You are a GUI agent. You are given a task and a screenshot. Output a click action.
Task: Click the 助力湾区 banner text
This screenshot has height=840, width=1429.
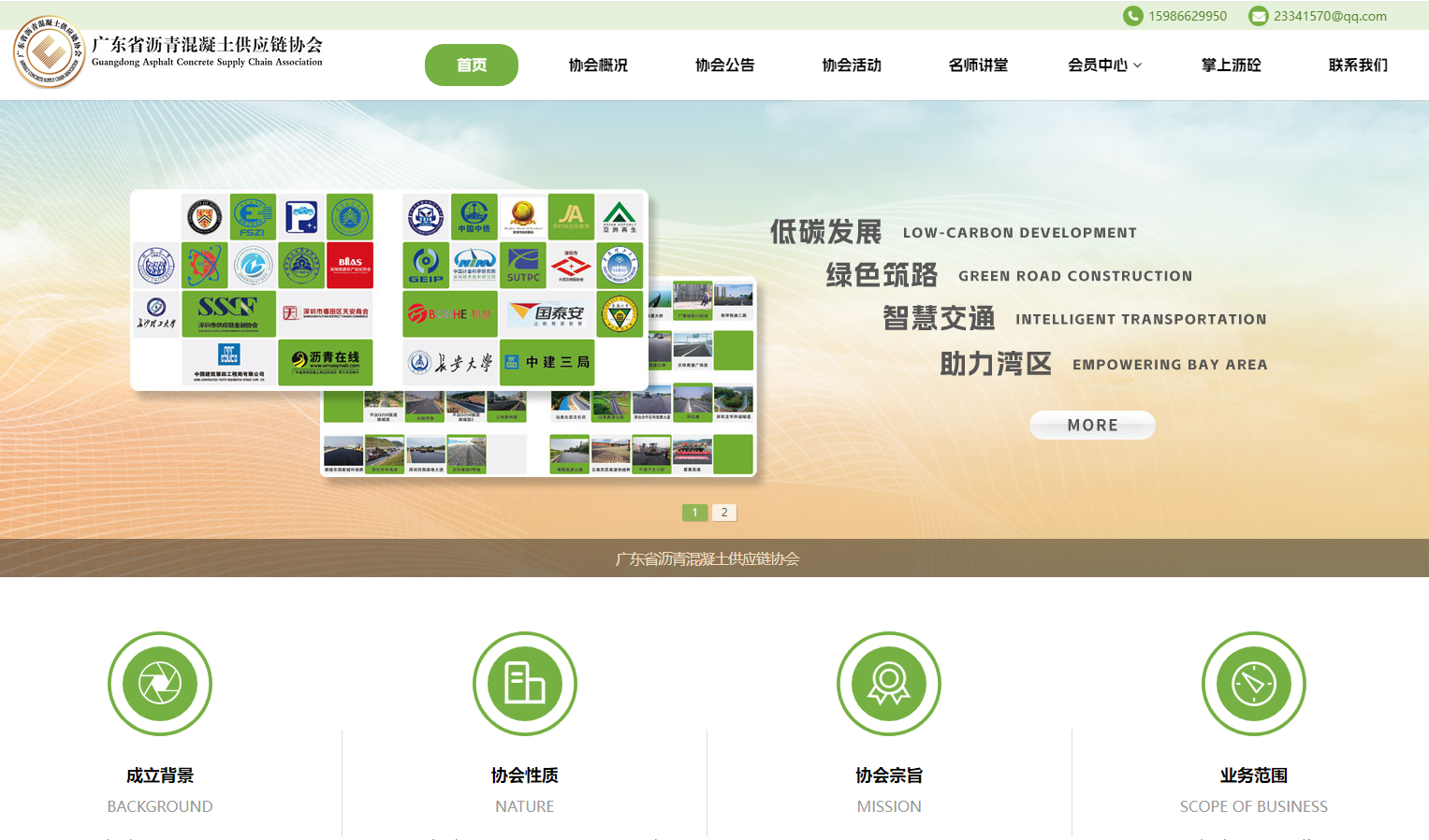pos(996,363)
